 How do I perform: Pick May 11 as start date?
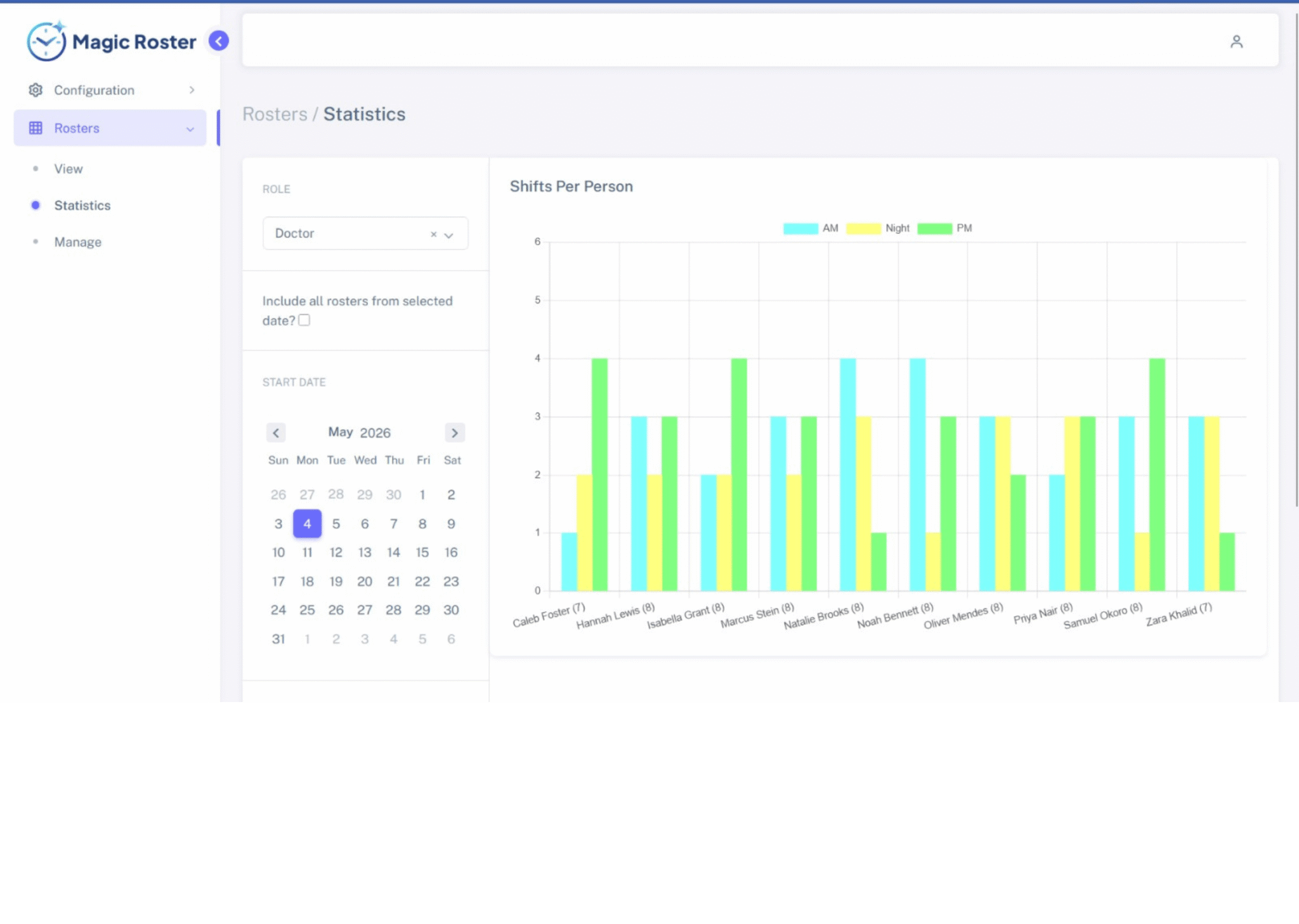[x=307, y=552]
